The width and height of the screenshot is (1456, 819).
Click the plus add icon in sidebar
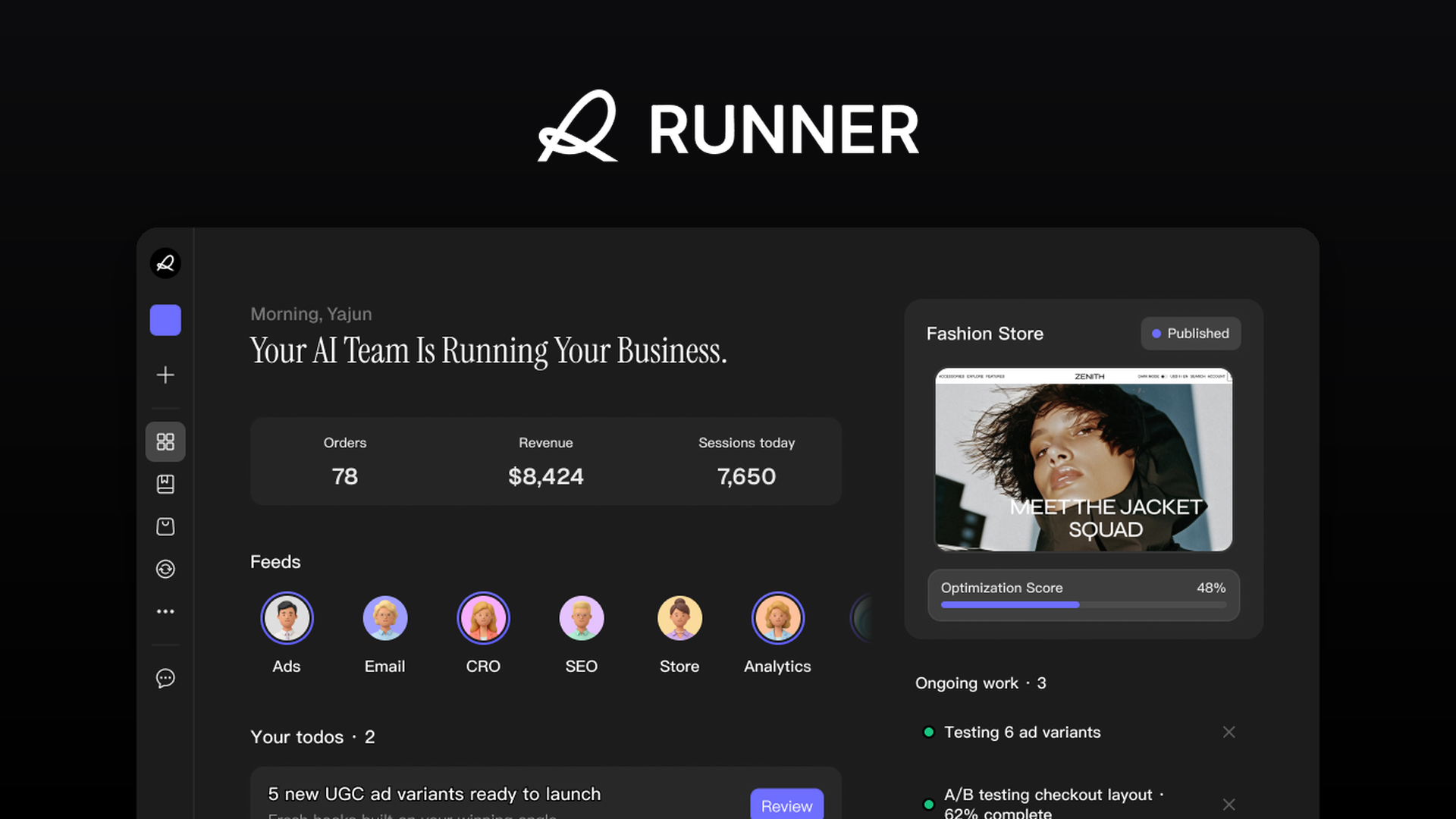[x=165, y=375]
